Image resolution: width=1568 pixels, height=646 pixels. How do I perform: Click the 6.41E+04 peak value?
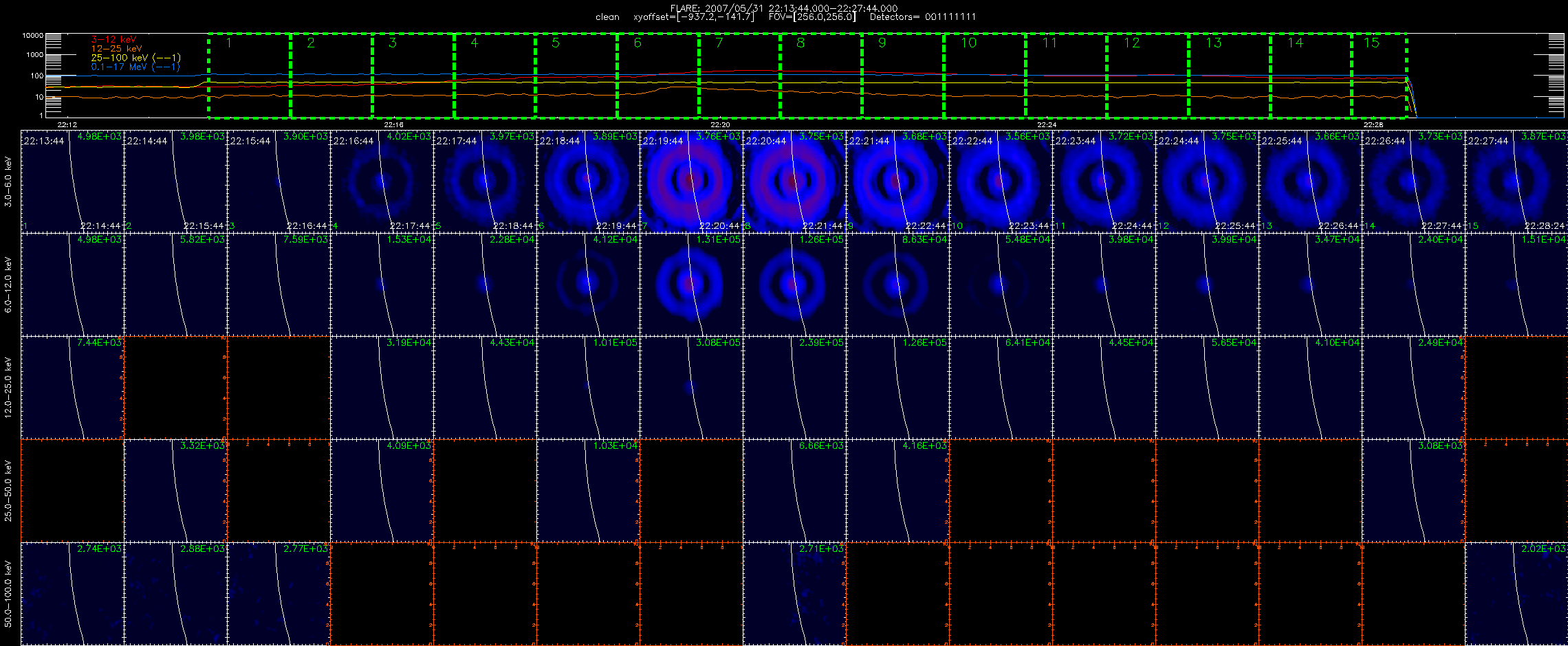(x=1027, y=342)
